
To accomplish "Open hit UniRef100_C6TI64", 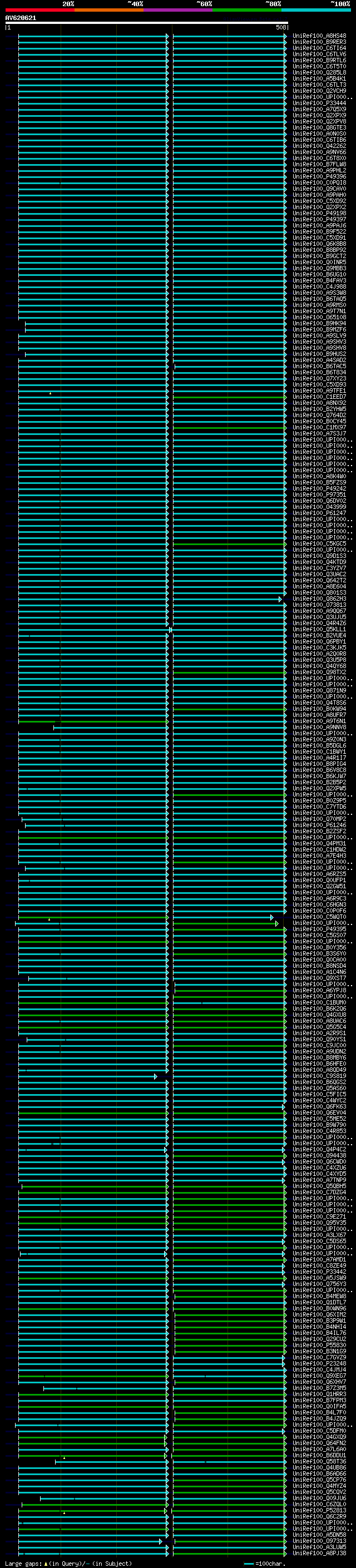I will [319, 48].
